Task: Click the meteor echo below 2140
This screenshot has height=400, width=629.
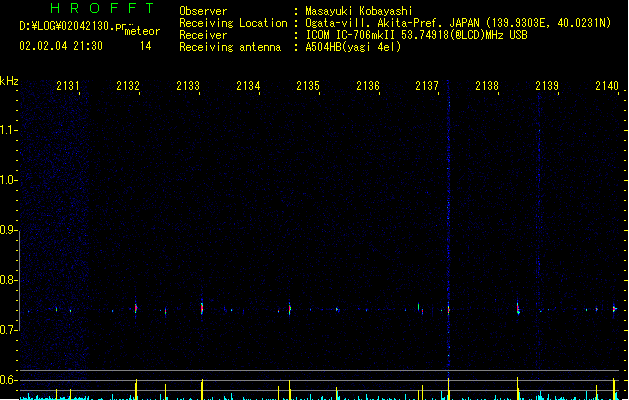Action: click(x=615, y=309)
